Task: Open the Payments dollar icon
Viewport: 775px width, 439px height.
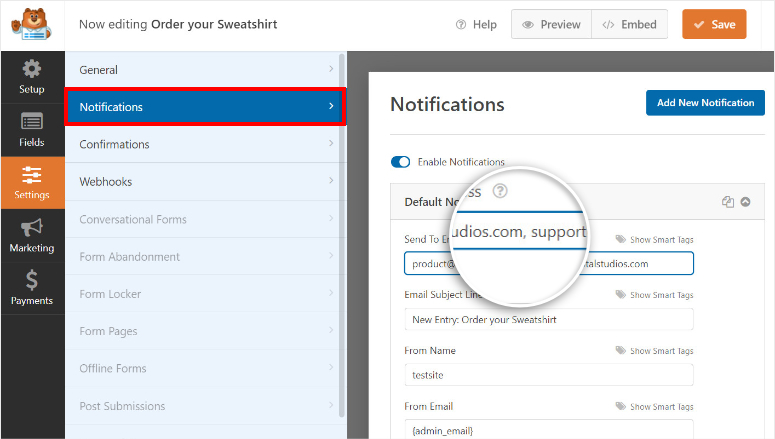Action: coord(31,288)
